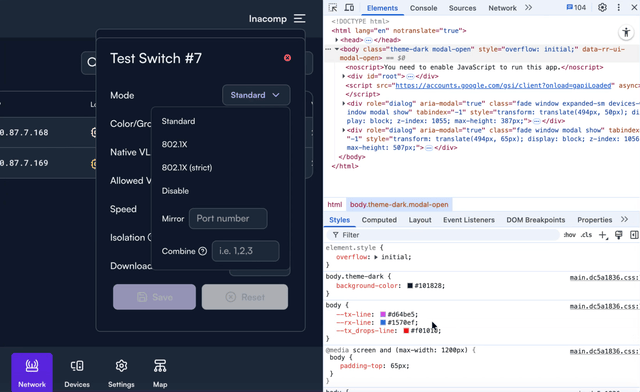Open main.dc5a1836.css link beside @media rule

(604, 351)
